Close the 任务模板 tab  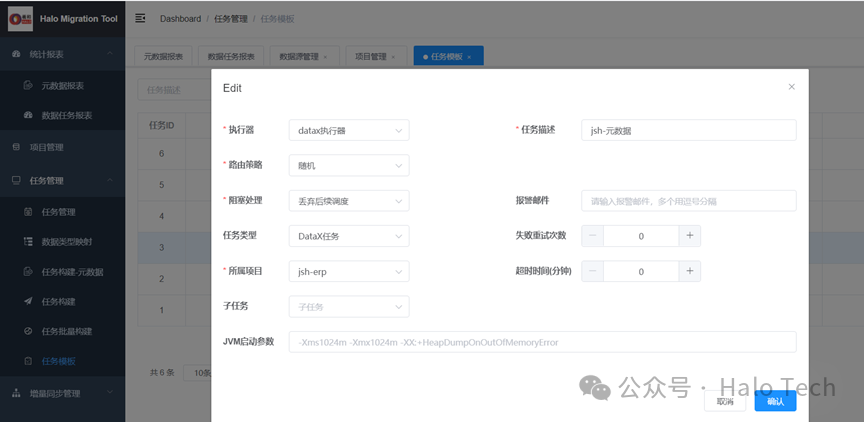469,57
